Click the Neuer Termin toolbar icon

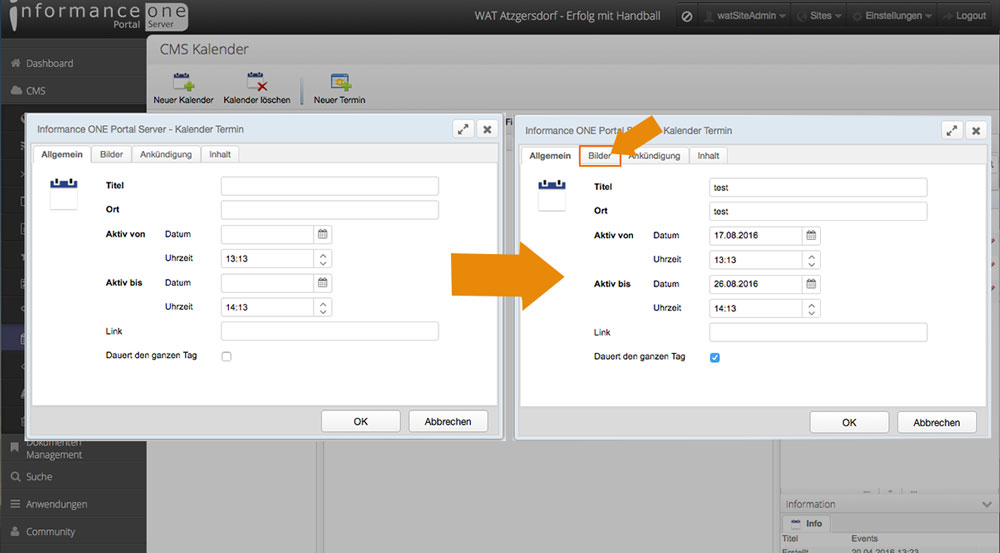pos(339,84)
